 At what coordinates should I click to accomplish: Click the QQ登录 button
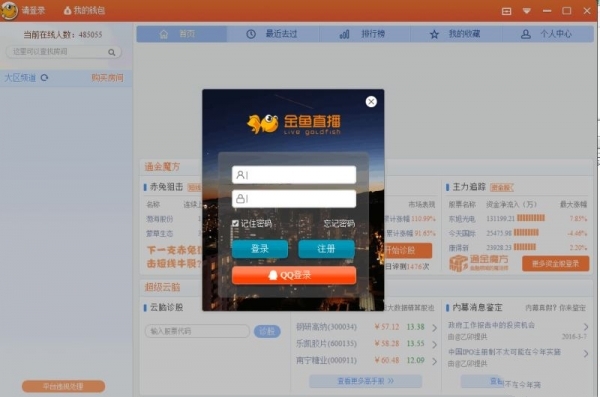coord(294,275)
